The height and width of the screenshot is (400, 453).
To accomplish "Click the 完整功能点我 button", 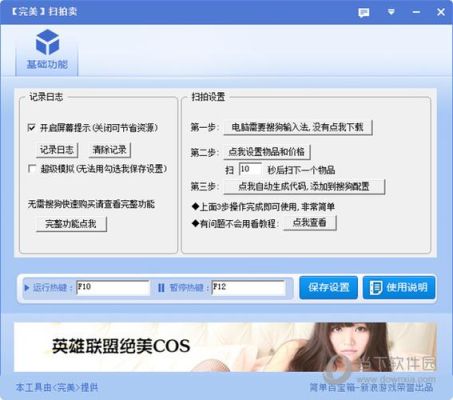I will (x=71, y=224).
